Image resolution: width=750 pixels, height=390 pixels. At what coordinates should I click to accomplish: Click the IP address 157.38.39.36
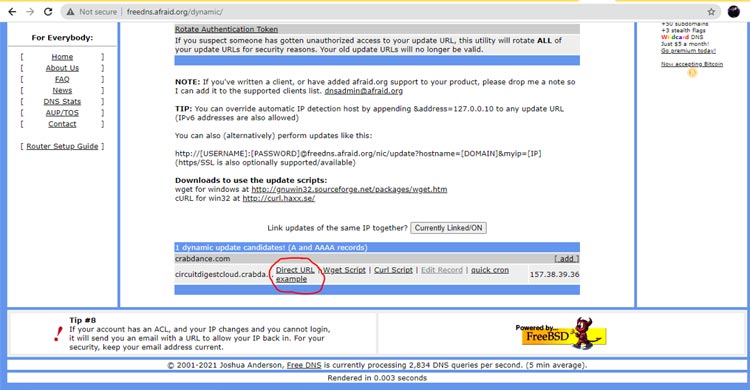(x=554, y=274)
